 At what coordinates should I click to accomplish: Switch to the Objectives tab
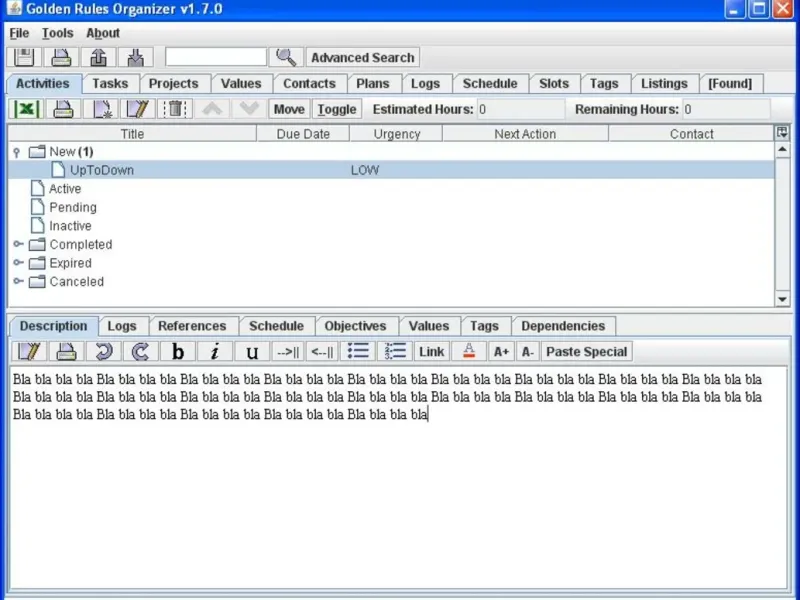click(x=356, y=326)
